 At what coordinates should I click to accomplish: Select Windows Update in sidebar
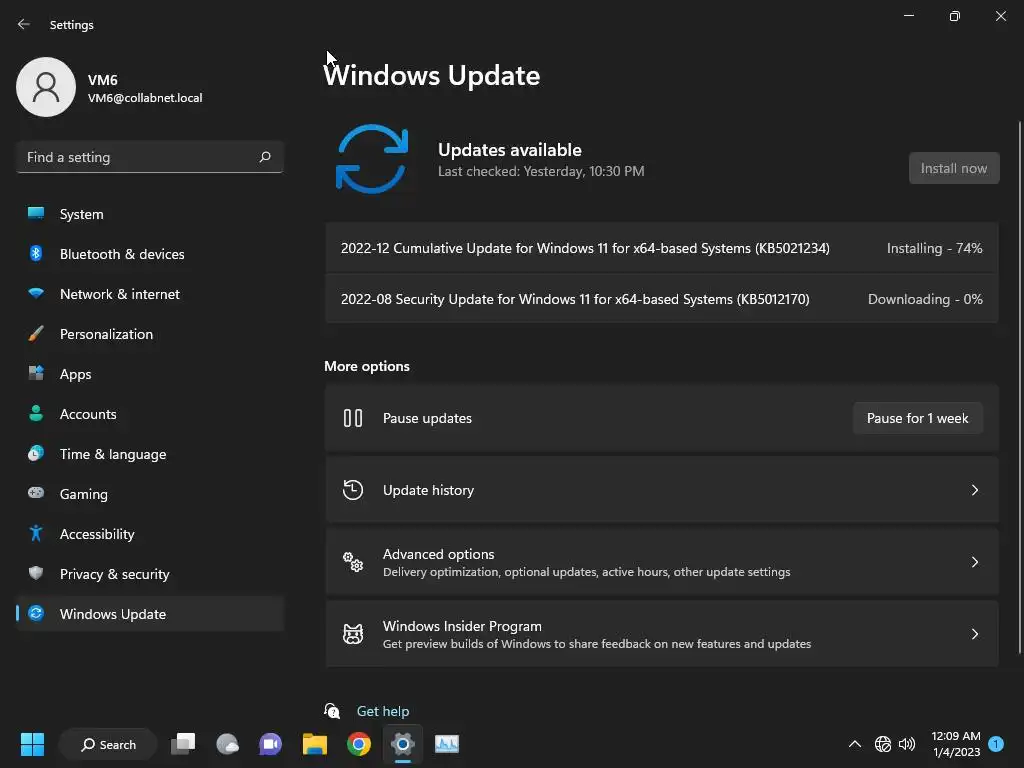[150, 613]
